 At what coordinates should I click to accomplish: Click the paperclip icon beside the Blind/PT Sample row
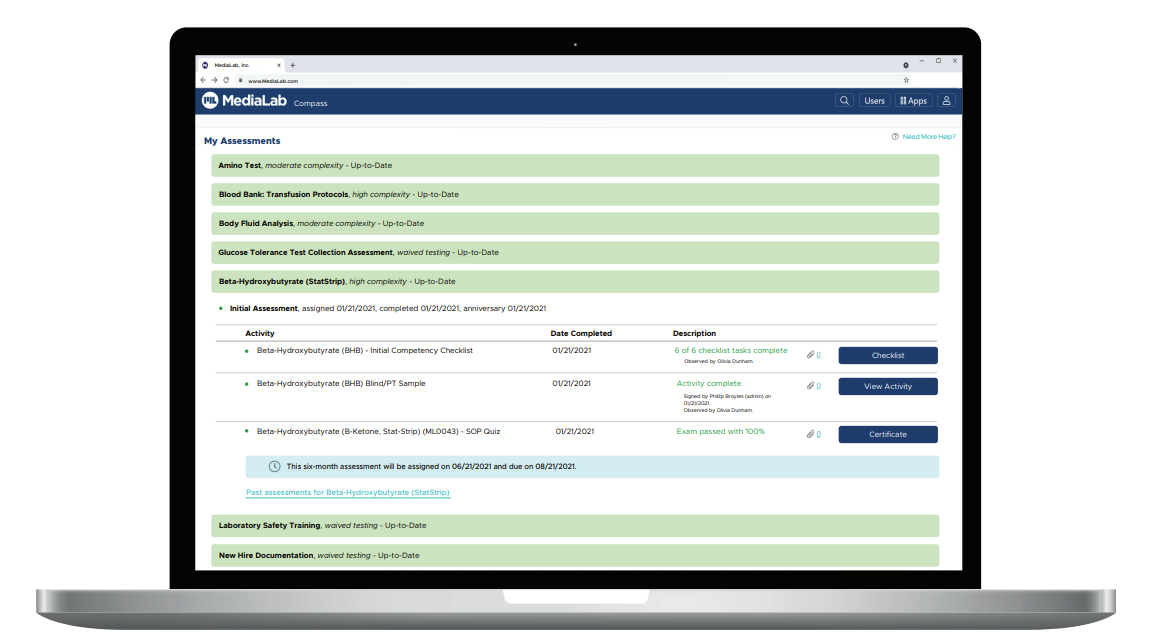tap(809, 384)
